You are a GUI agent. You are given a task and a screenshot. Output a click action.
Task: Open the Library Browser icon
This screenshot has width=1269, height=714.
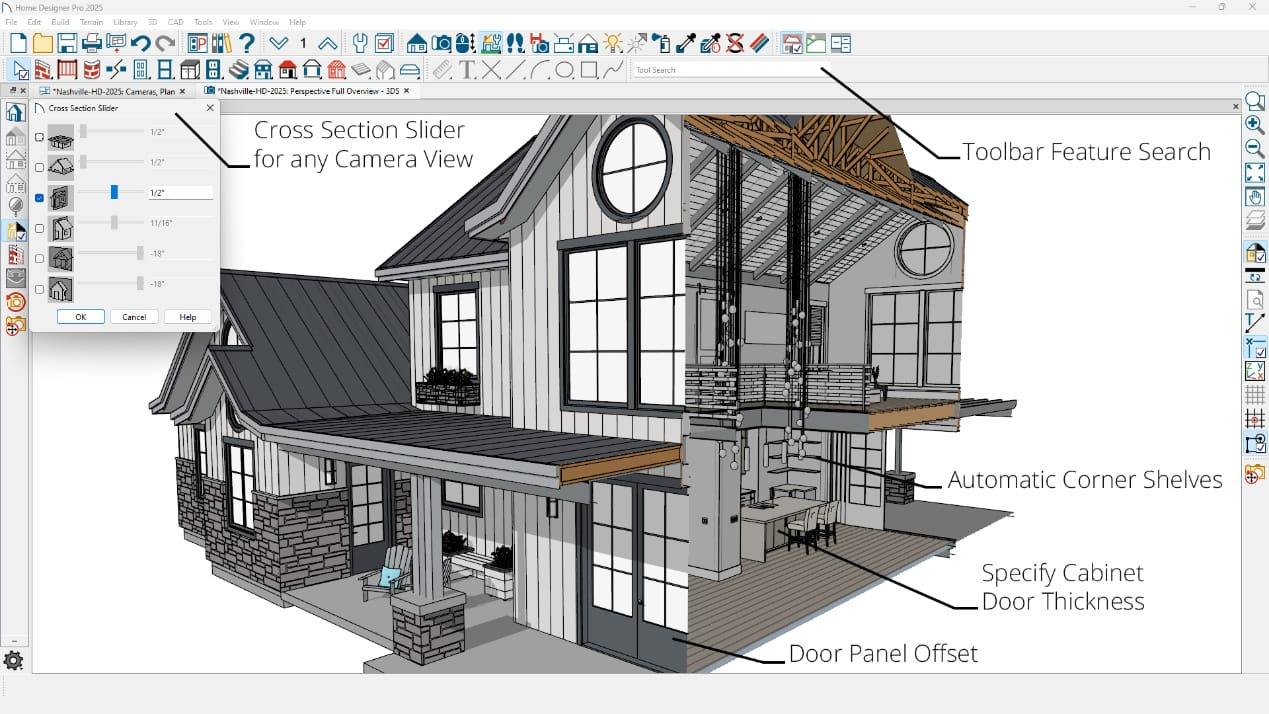point(224,43)
